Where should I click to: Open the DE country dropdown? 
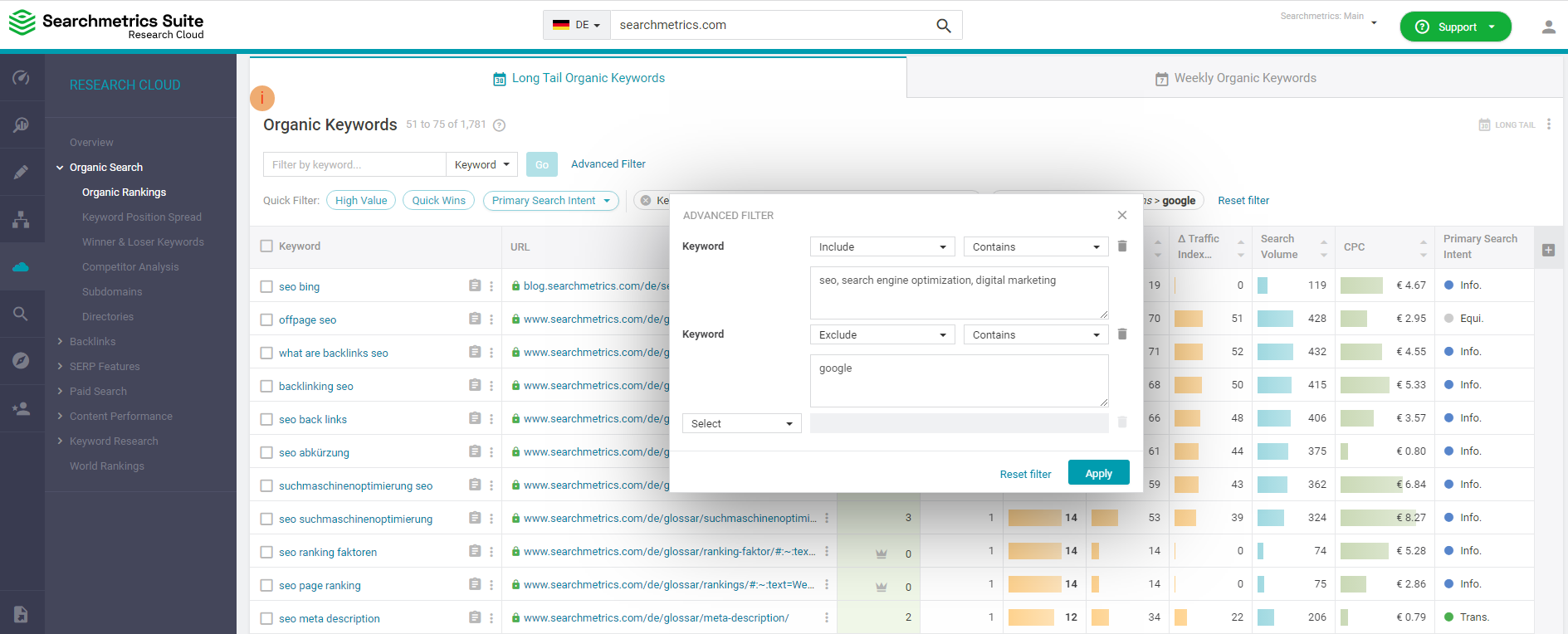[577, 25]
